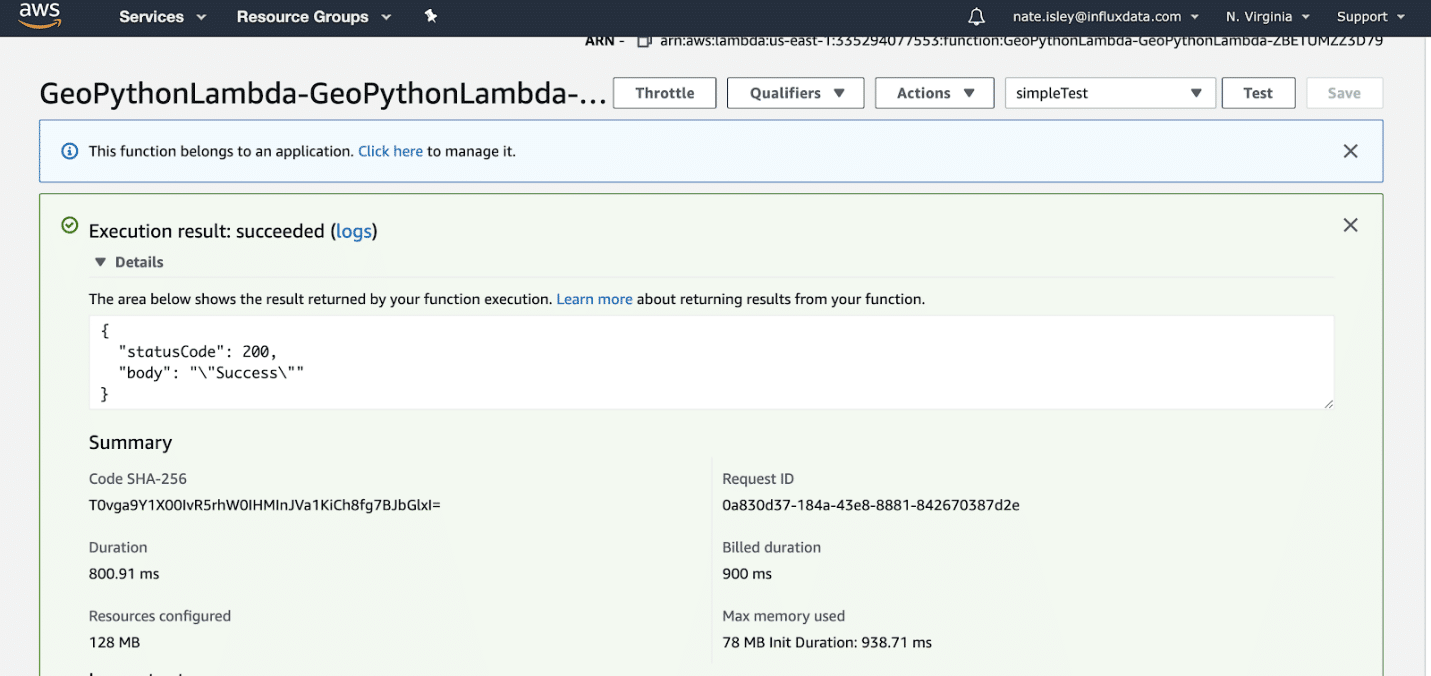Open the simpleTest event selector
Viewport: 1431px width, 676px height.
[x=1109, y=92]
